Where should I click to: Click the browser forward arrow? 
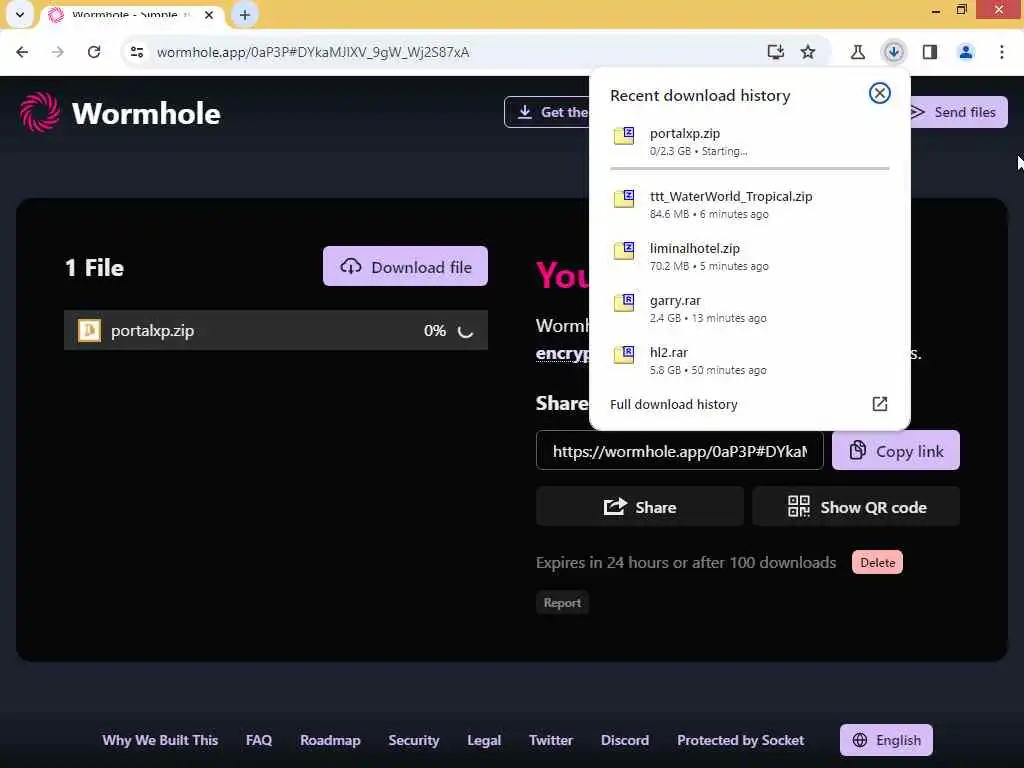57,52
